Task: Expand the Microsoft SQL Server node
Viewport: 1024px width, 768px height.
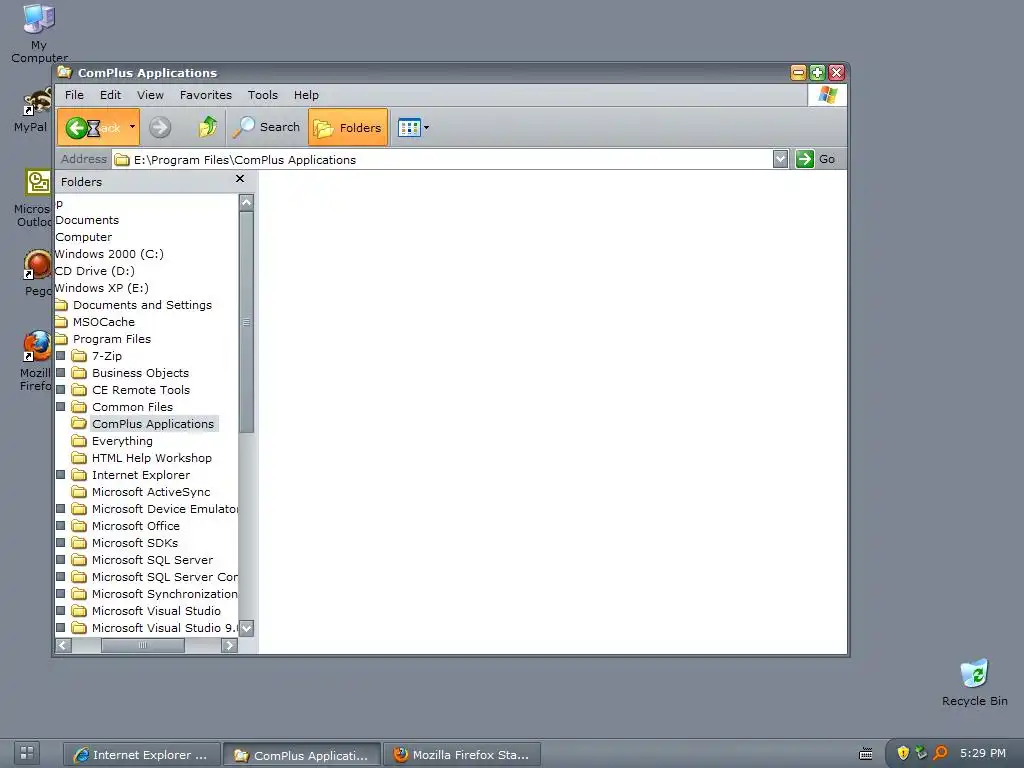Action: click(x=61, y=560)
